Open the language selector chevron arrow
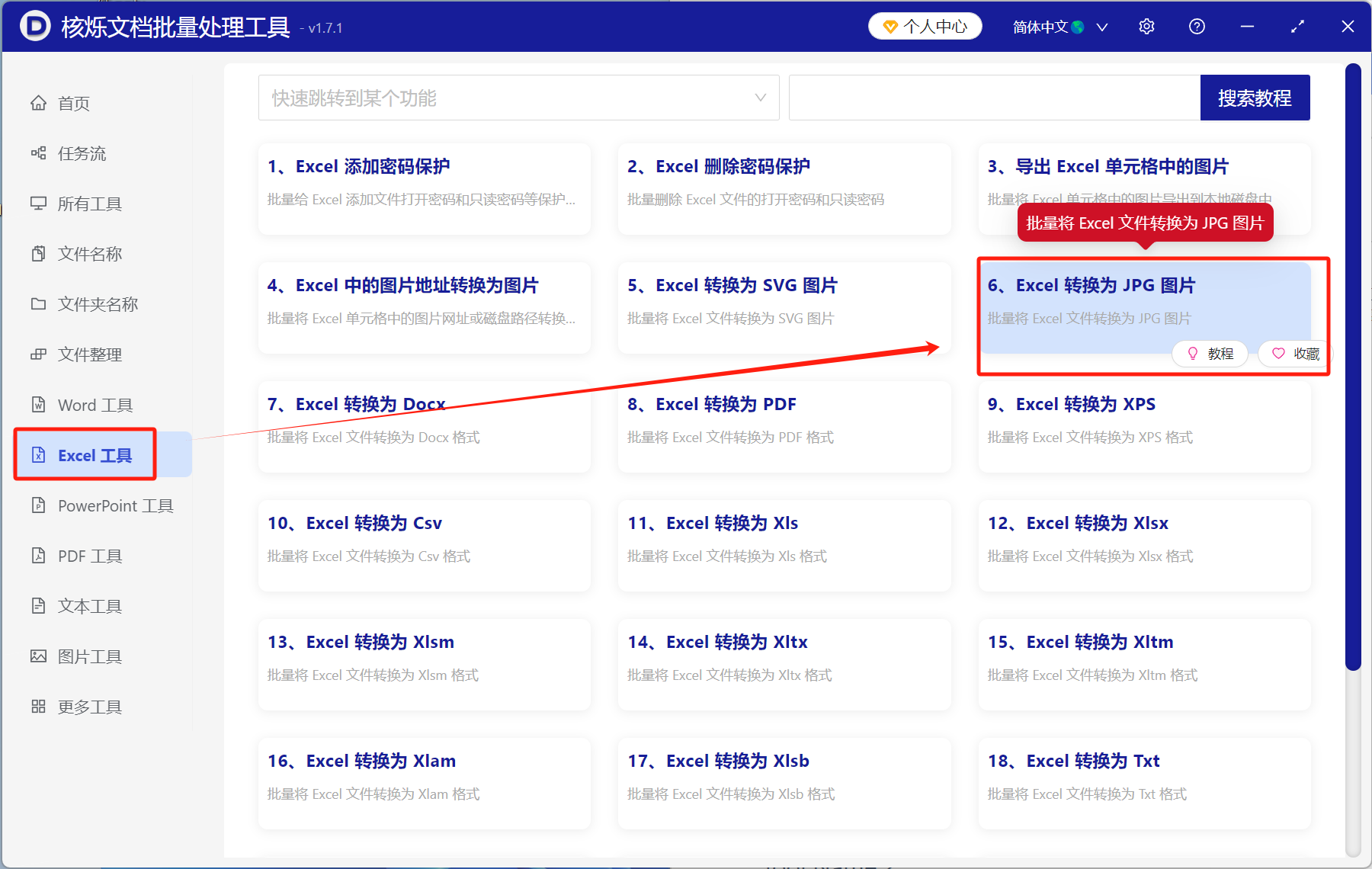The image size is (1372, 869). [x=1101, y=26]
